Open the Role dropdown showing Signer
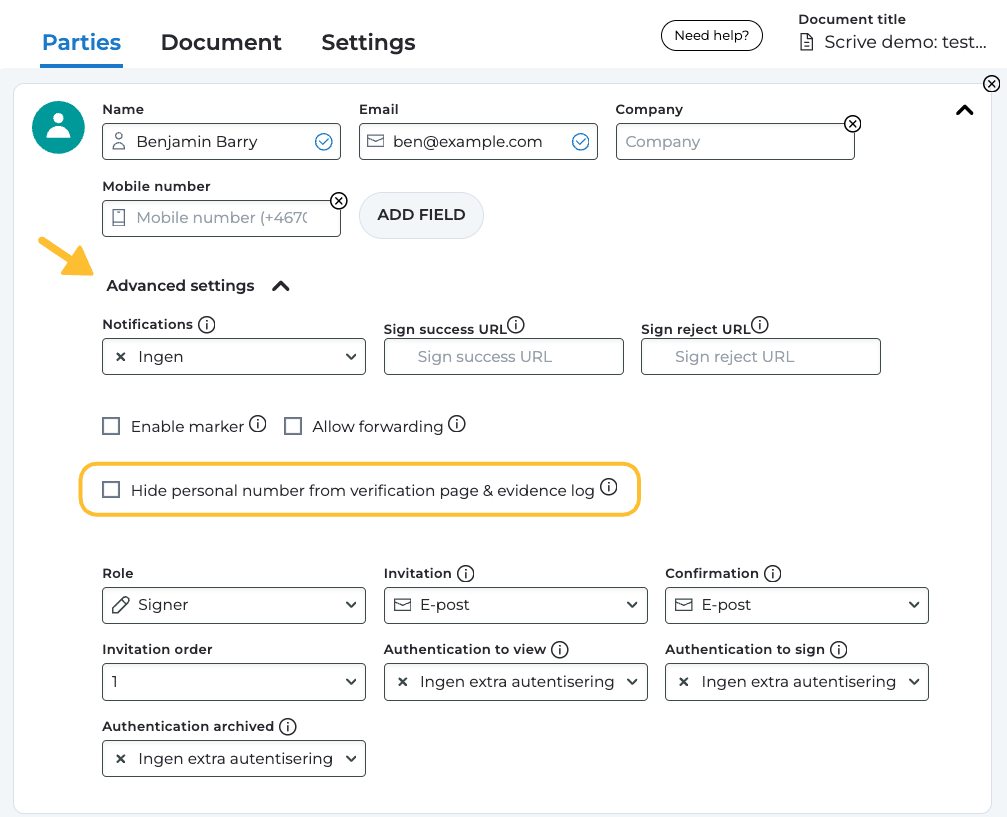 pos(234,605)
